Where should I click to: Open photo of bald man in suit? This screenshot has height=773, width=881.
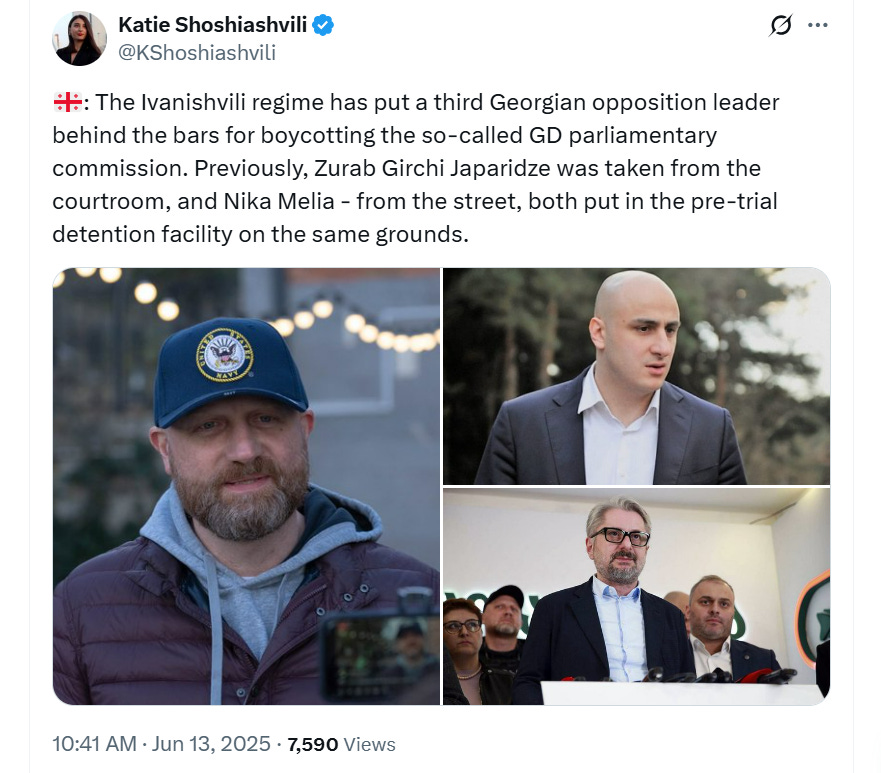point(637,376)
